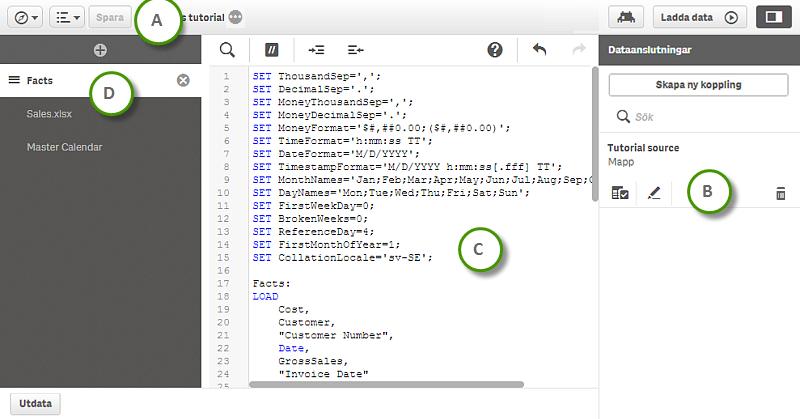800x419 pixels.
Task: Outdent the script code
Action: tap(356, 50)
